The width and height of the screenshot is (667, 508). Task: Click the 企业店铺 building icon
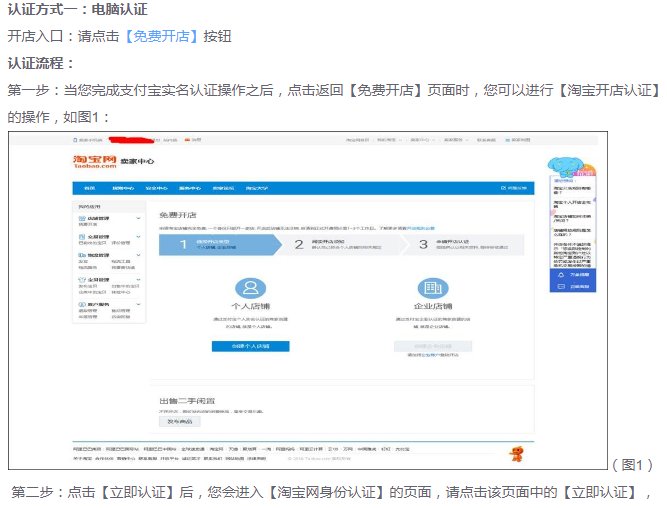[433, 288]
